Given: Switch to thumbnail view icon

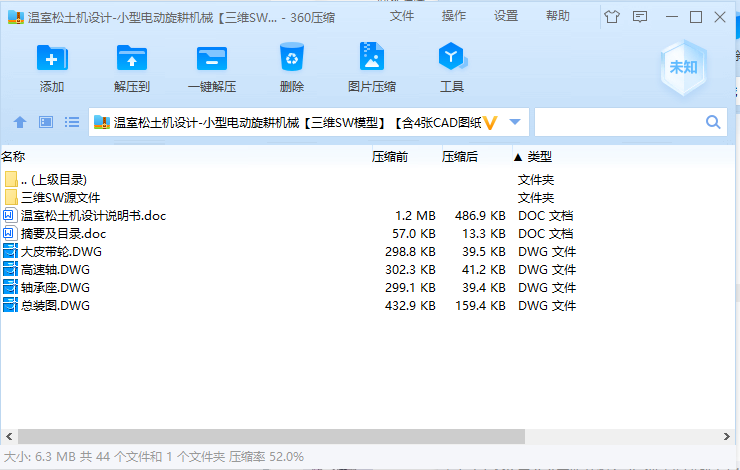Looking at the screenshot, I should pos(46,122).
